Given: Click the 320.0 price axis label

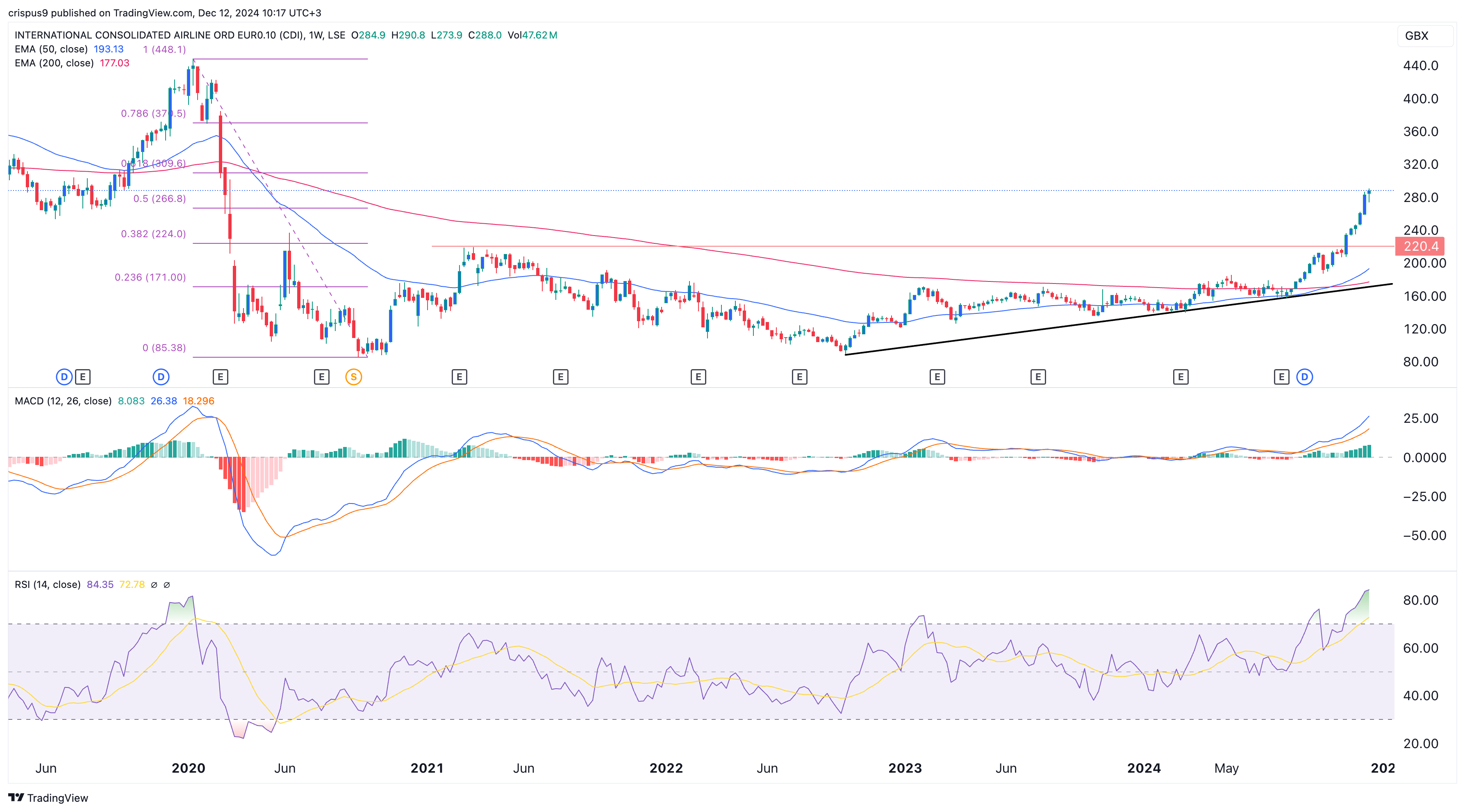Looking at the screenshot, I should coord(1421,165).
